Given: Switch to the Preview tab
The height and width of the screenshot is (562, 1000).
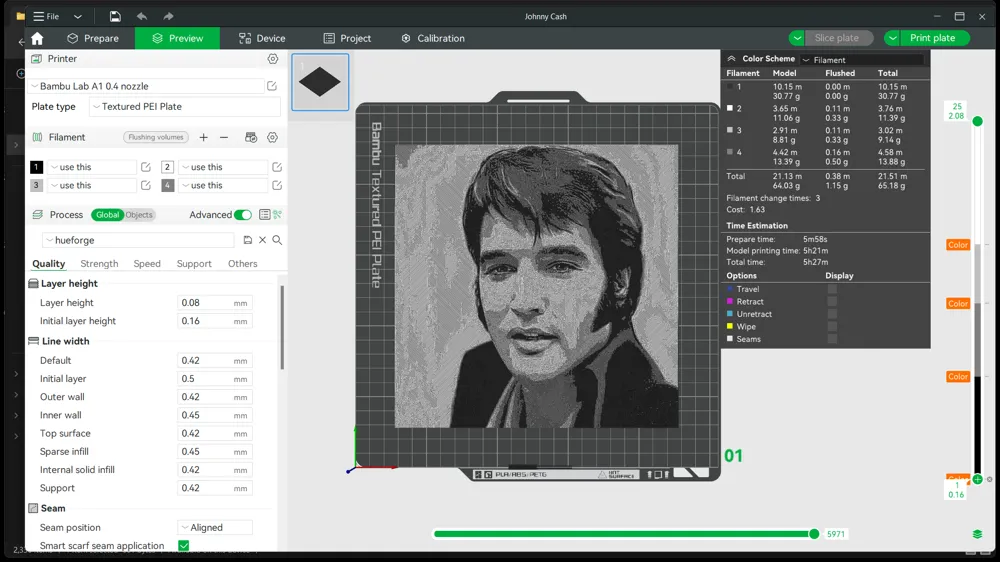Looking at the screenshot, I should [x=177, y=38].
